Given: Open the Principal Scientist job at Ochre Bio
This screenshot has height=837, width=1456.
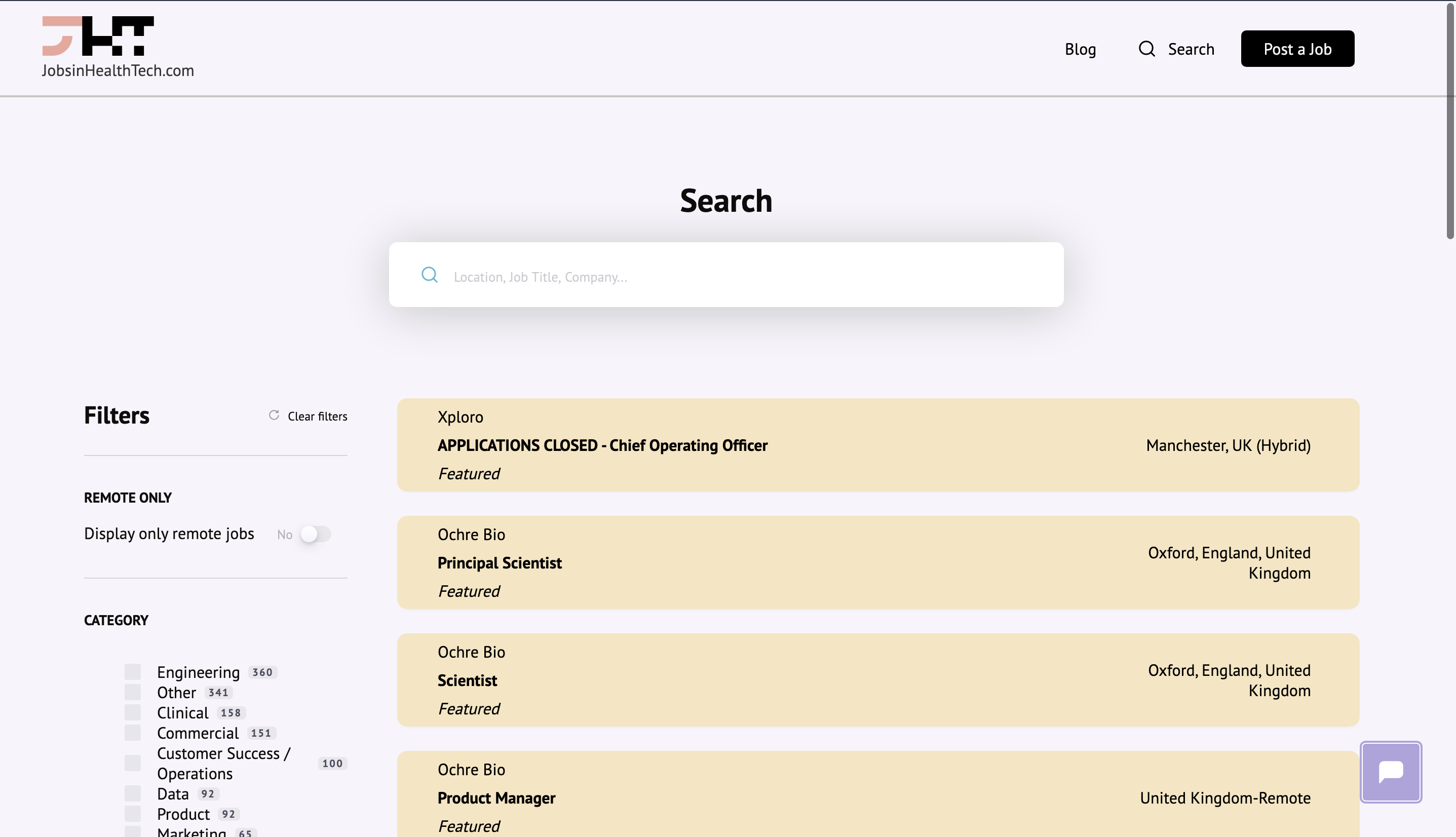Looking at the screenshot, I should click(500, 563).
